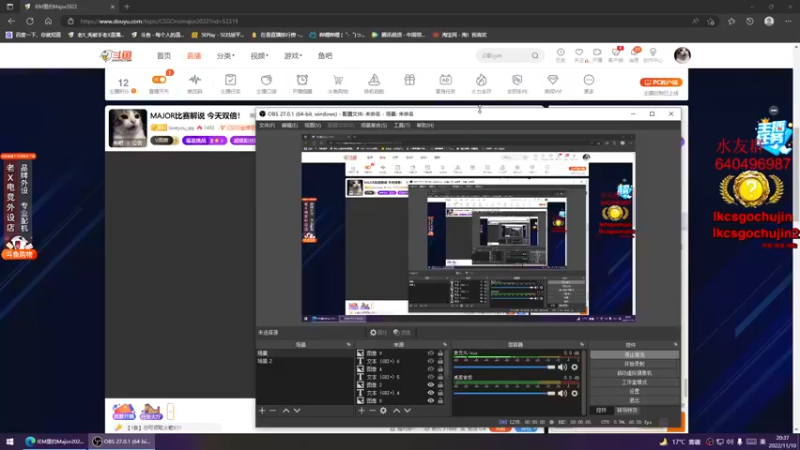Open OBS 视图(V) menu

coord(312,126)
